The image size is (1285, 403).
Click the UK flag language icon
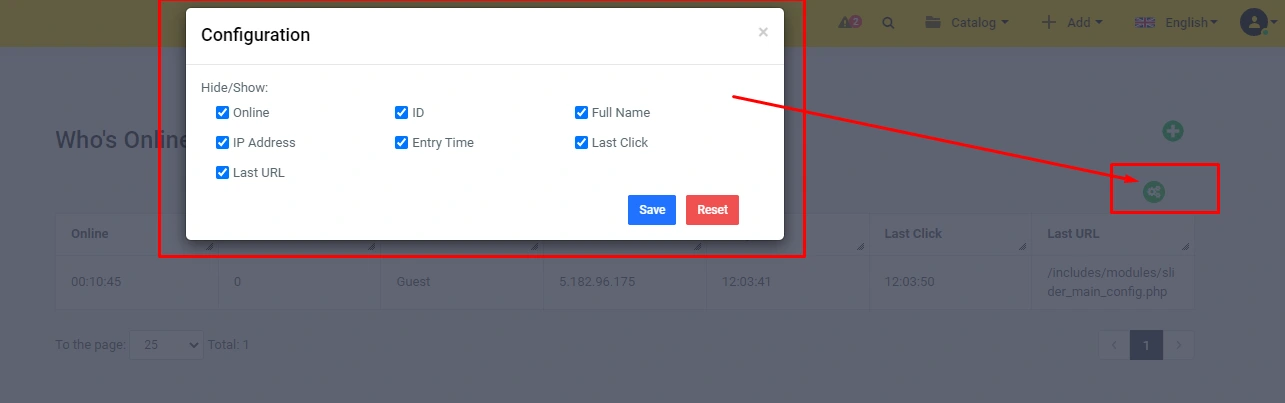(1145, 22)
